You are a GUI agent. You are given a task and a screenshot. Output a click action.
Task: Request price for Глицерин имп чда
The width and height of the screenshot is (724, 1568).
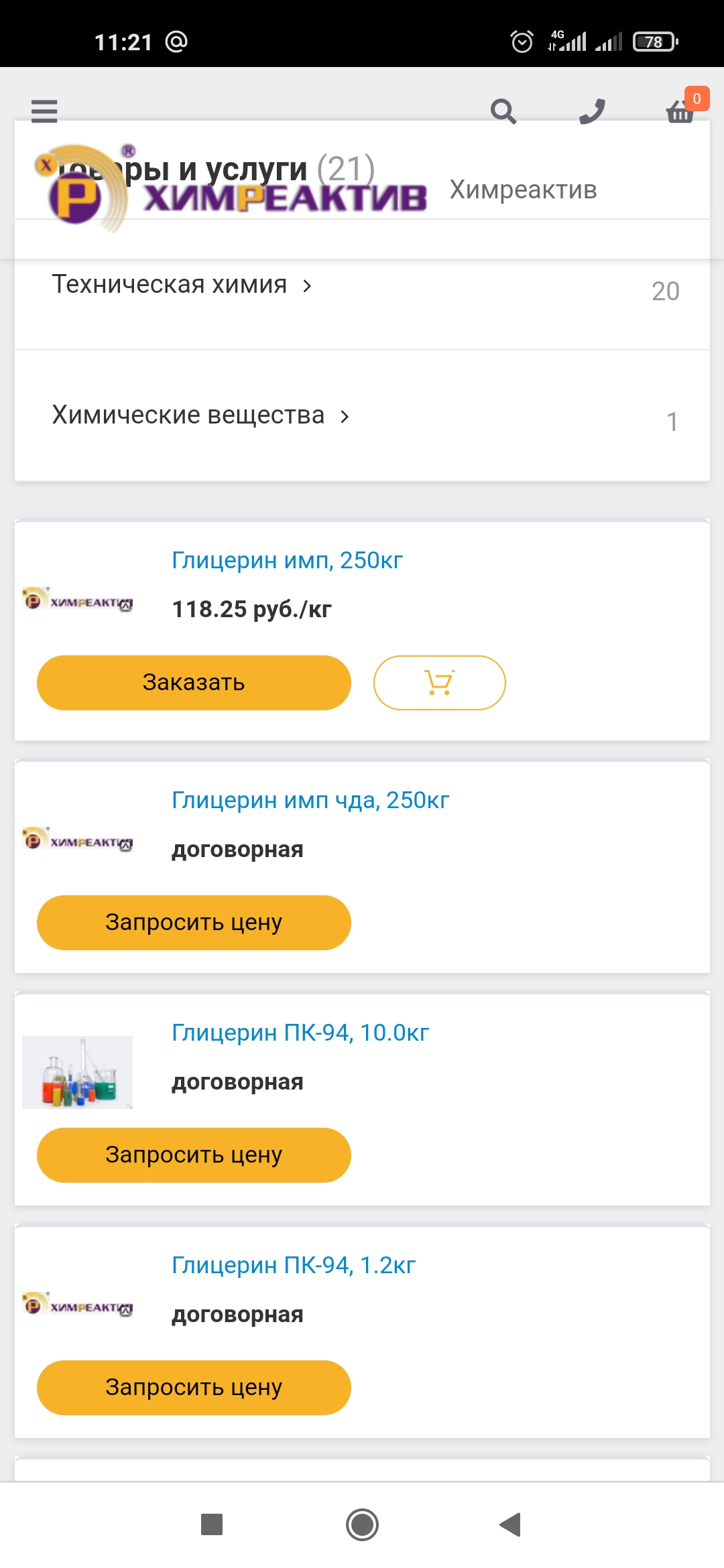194,922
